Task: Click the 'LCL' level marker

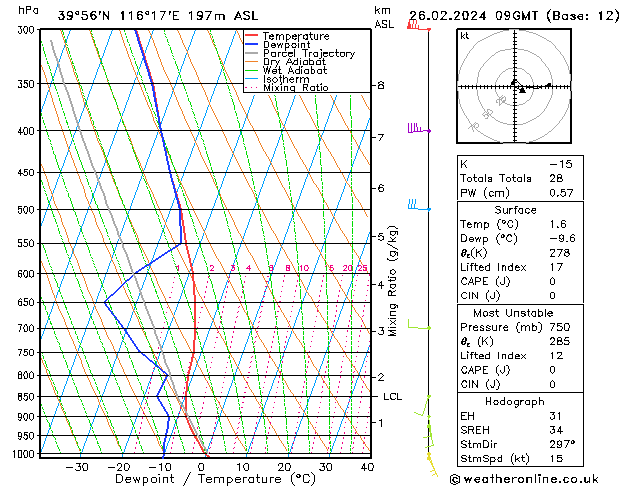Action: click(x=392, y=397)
